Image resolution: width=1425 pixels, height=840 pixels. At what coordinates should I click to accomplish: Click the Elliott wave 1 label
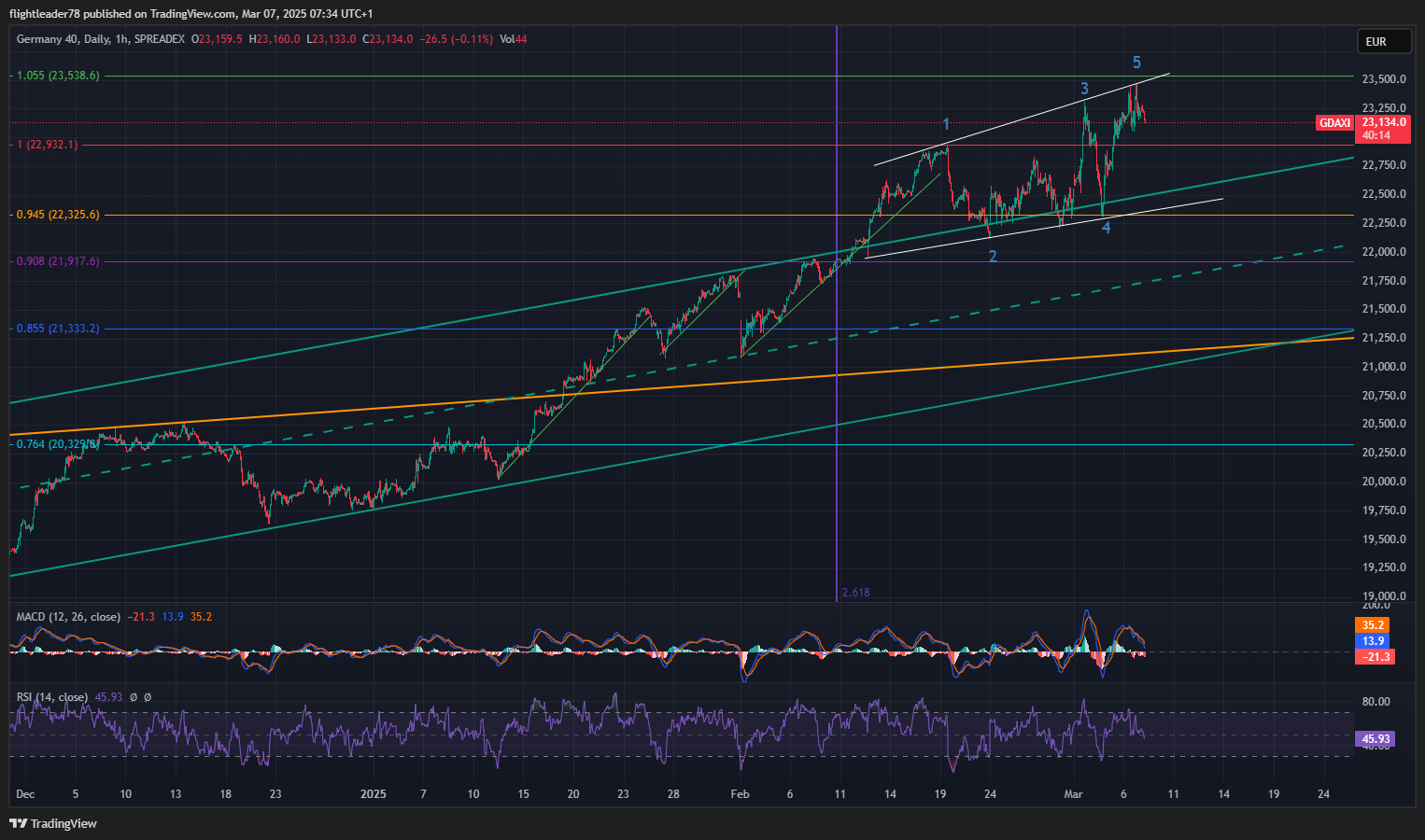pyautogui.click(x=946, y=124)
